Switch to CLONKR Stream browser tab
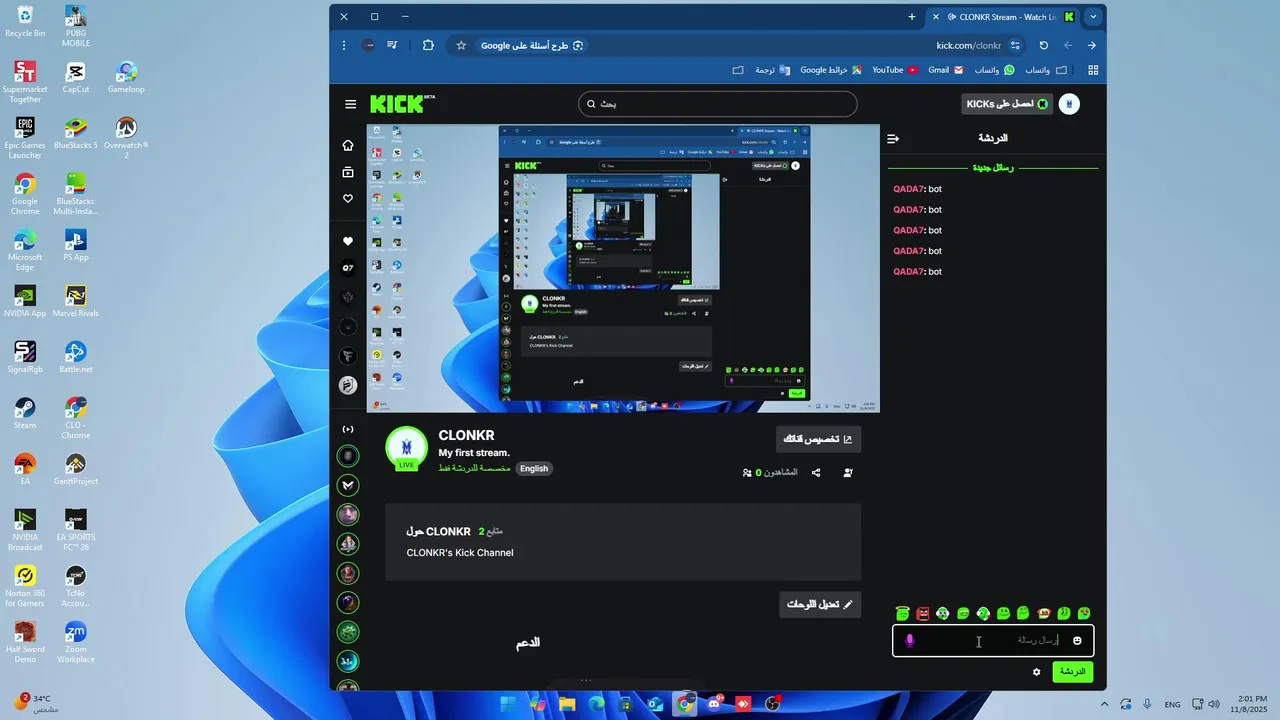This screenshot has height=720, width=1280. 1003,17
